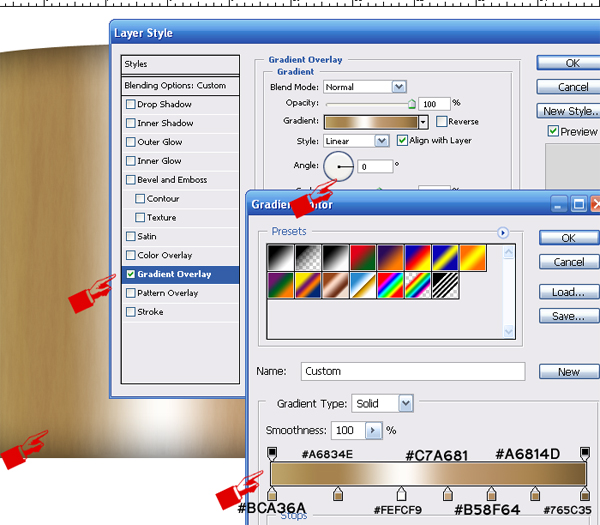
Task: Click the gradient Name text field
Action: click(413, 371)
